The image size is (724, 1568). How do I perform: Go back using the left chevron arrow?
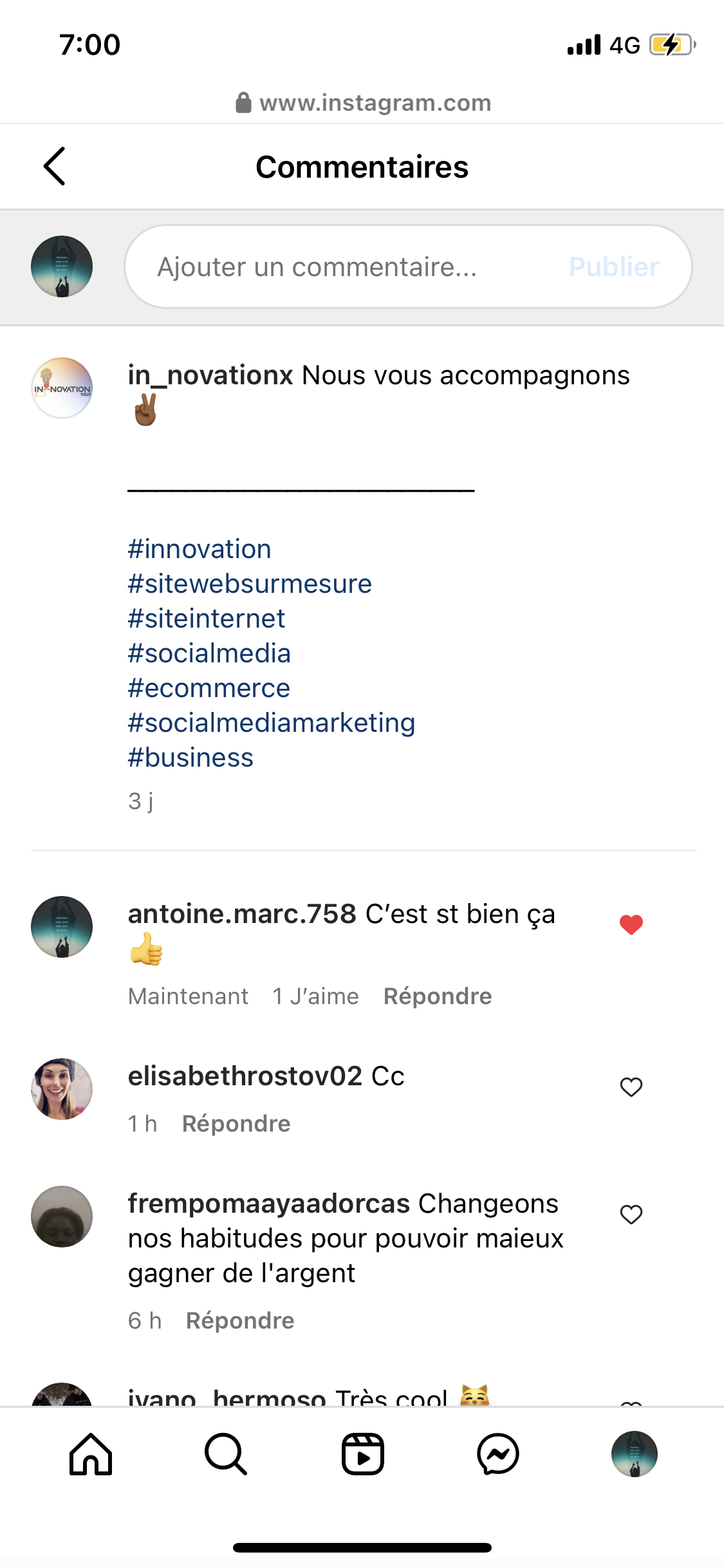55,166
